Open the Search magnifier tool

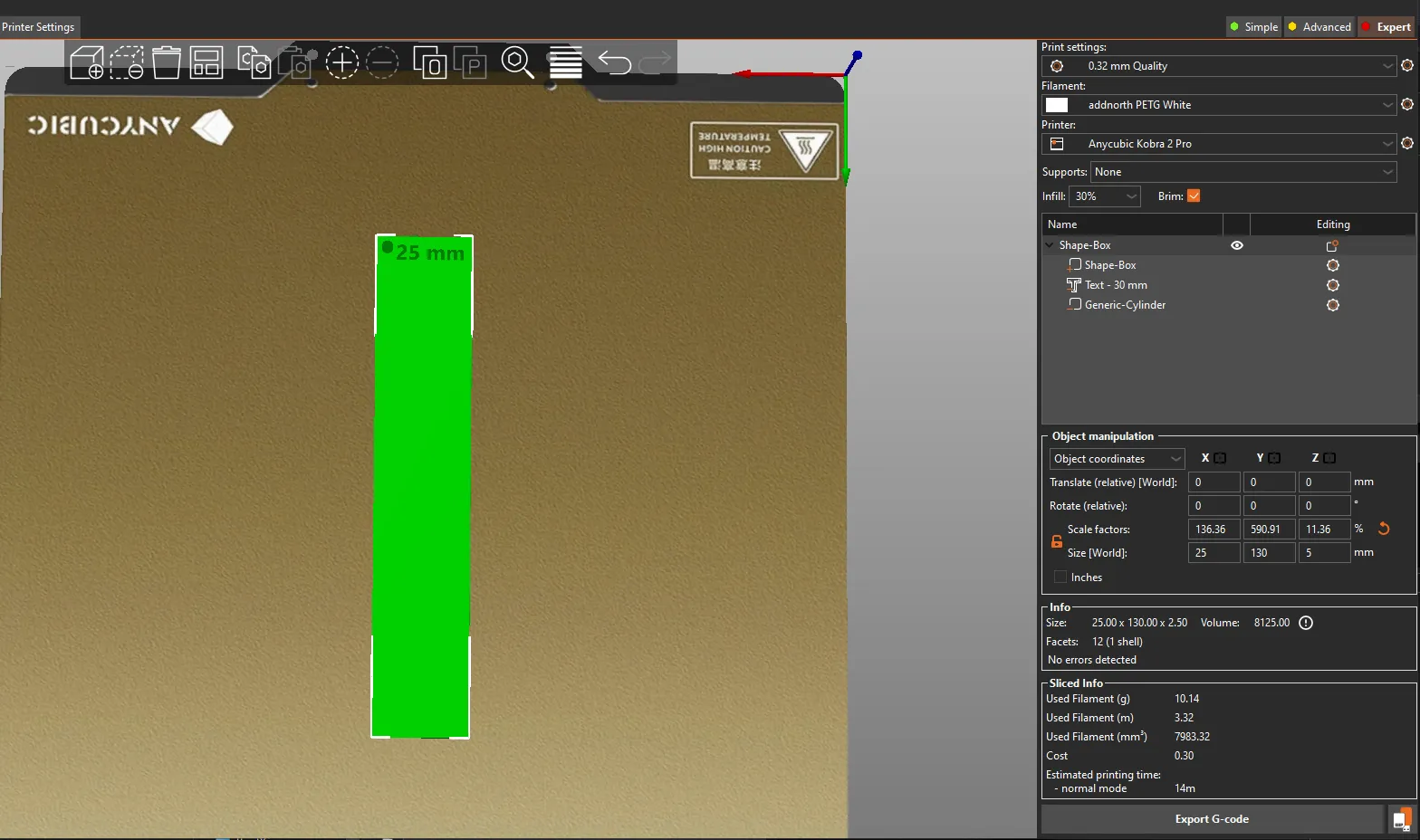pos(517,62)
